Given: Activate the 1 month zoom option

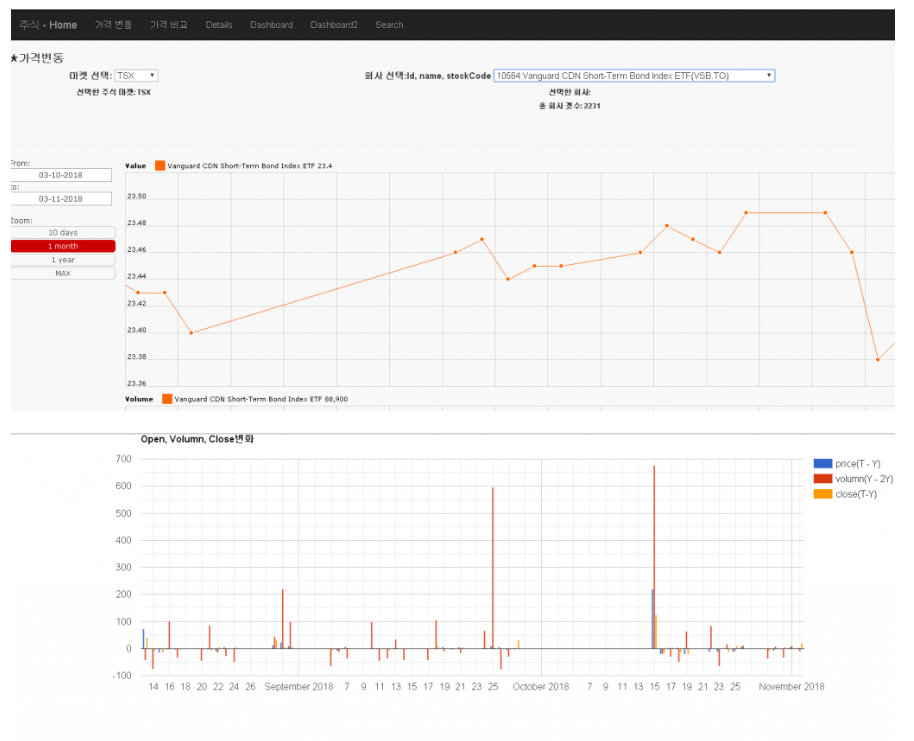Looking at the screenshot, I should 63,247.
